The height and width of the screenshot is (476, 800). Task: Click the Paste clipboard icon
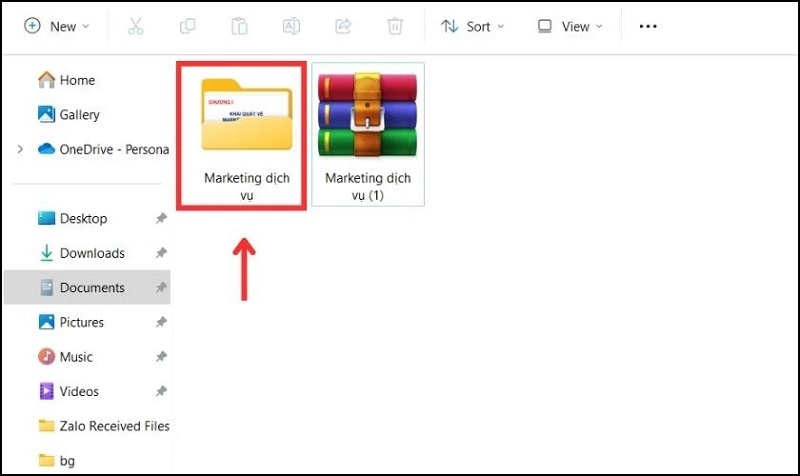239,27
